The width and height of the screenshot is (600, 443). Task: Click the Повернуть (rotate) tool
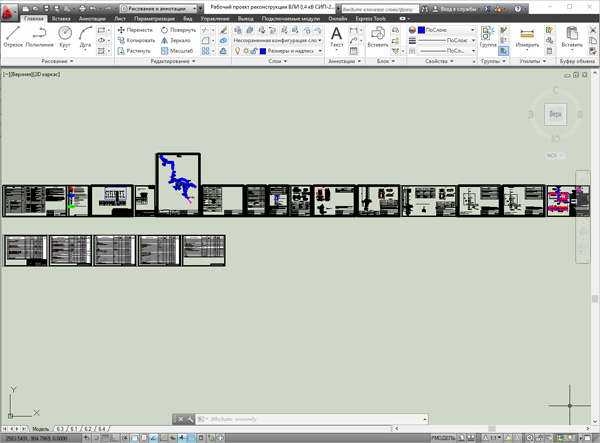(x=178, y=30)
